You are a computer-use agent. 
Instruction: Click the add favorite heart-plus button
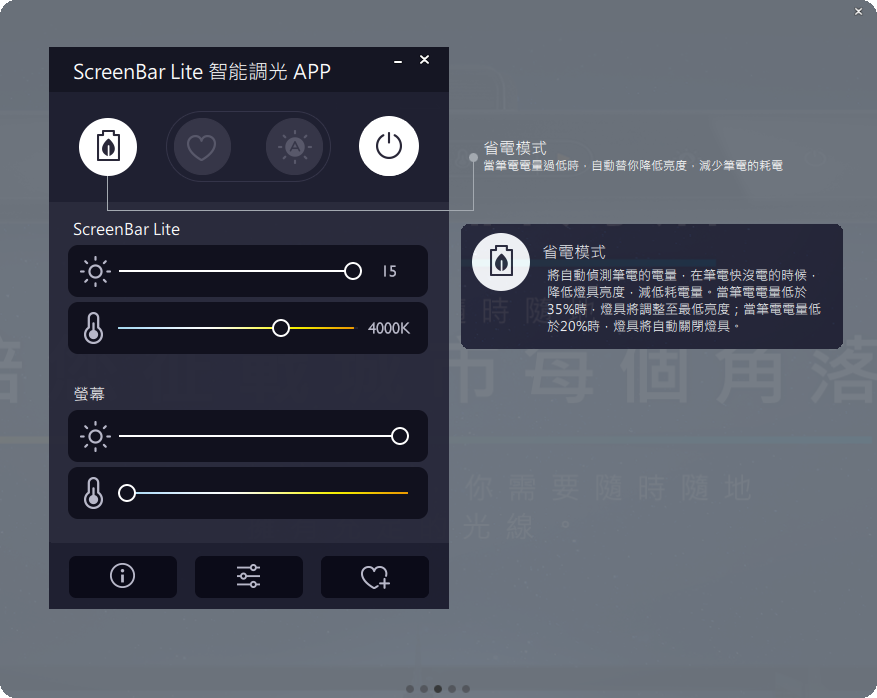(375, 577)
